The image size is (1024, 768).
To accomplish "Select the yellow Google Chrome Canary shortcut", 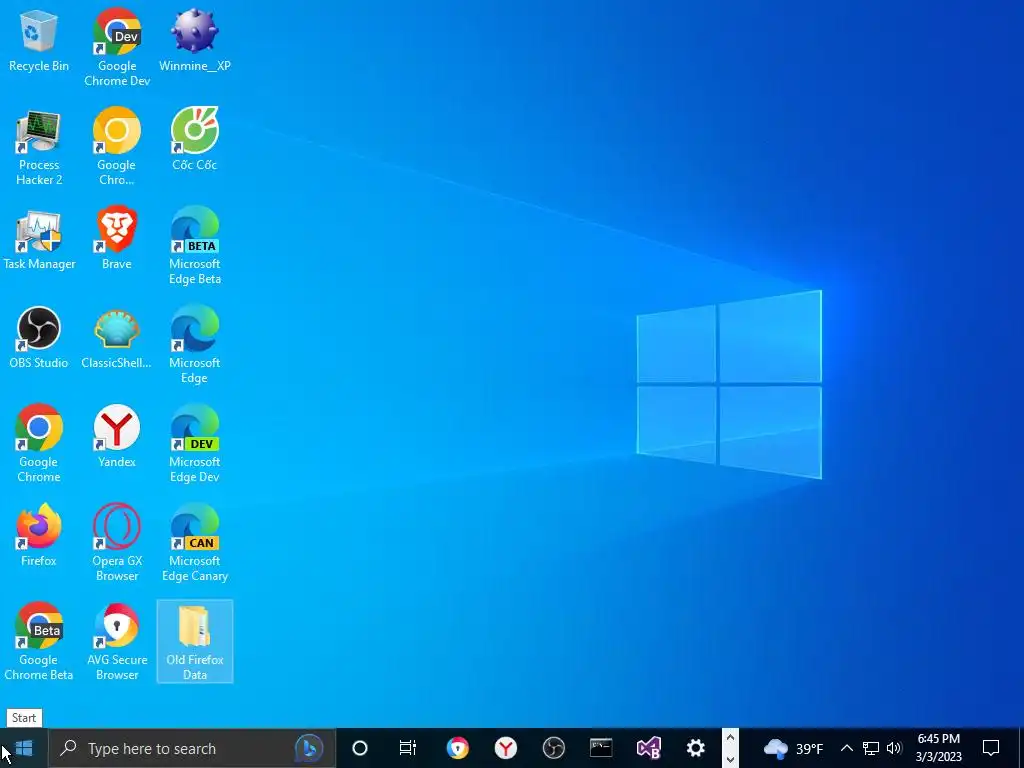I will coord(117,148).
